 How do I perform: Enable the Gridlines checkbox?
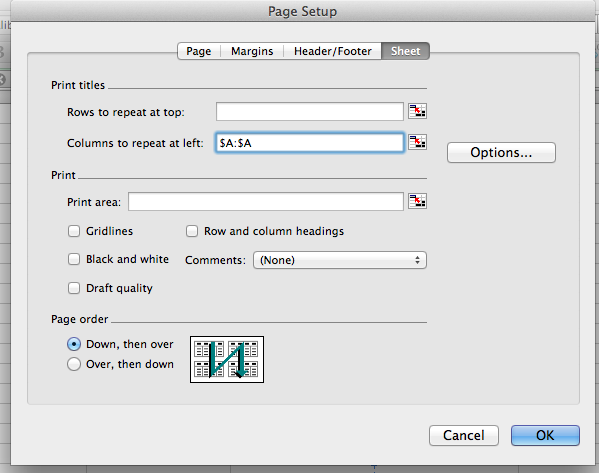point(74,231)
